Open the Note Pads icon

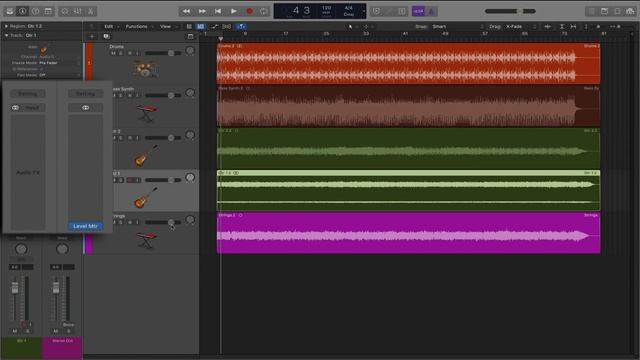pyautogui.click(x=604, y=11)
